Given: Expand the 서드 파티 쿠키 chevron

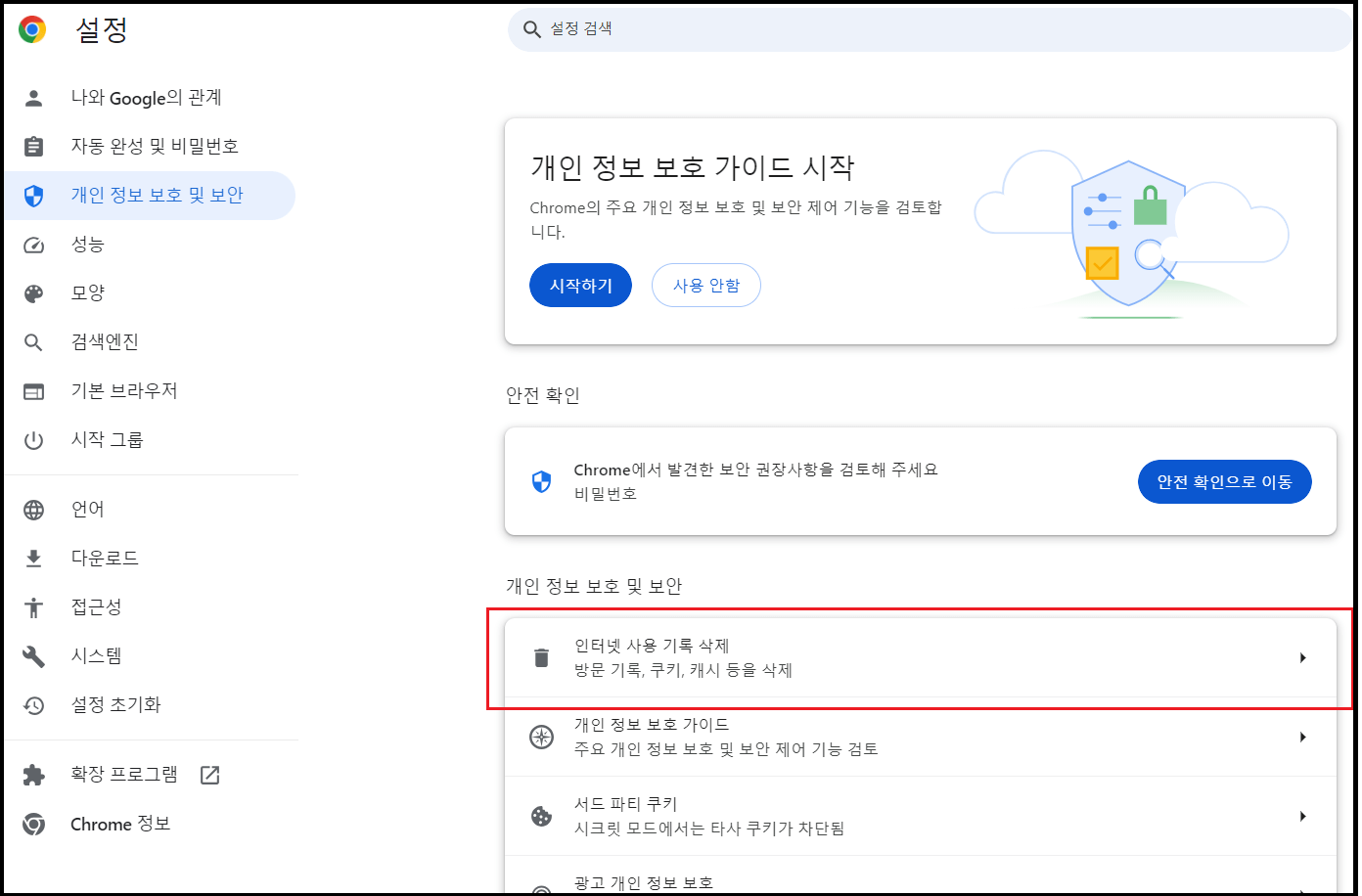Looking at the screenshot, I should click(x=1302, y=816).
